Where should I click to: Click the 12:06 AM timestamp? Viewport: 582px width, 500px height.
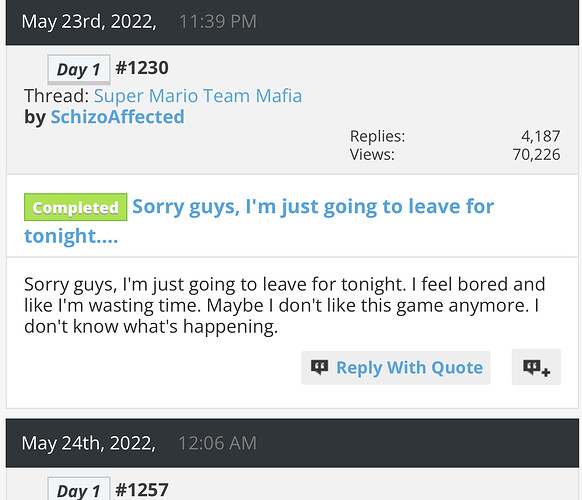pyautogui.click(x=218, y=443)
